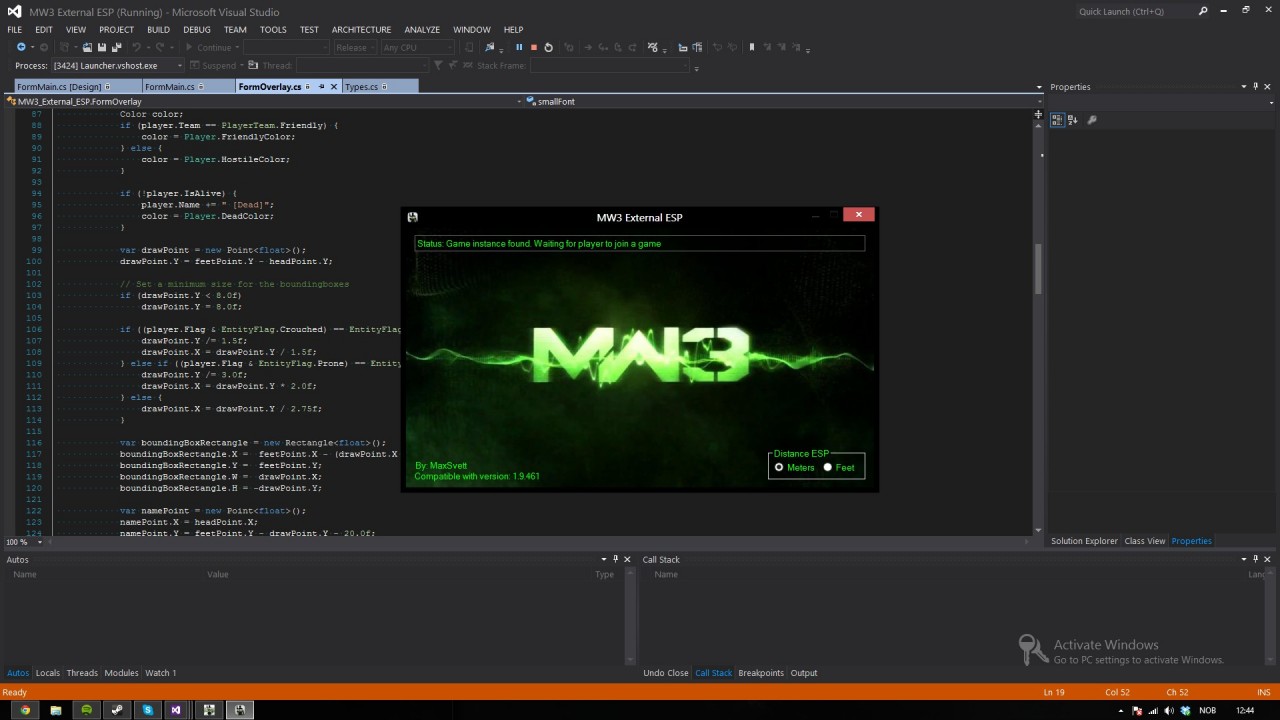
Task: Open Steam from taskbar
Action: coord(117,710)
